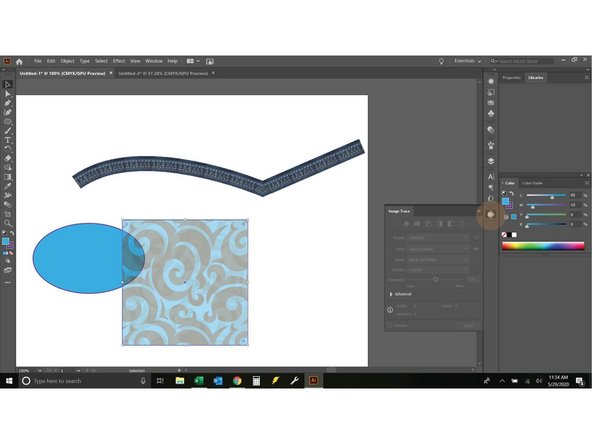This screenshot has height=444, width=592.
Task: Pick a color from the spectrum bar
Action: [543, 246]
